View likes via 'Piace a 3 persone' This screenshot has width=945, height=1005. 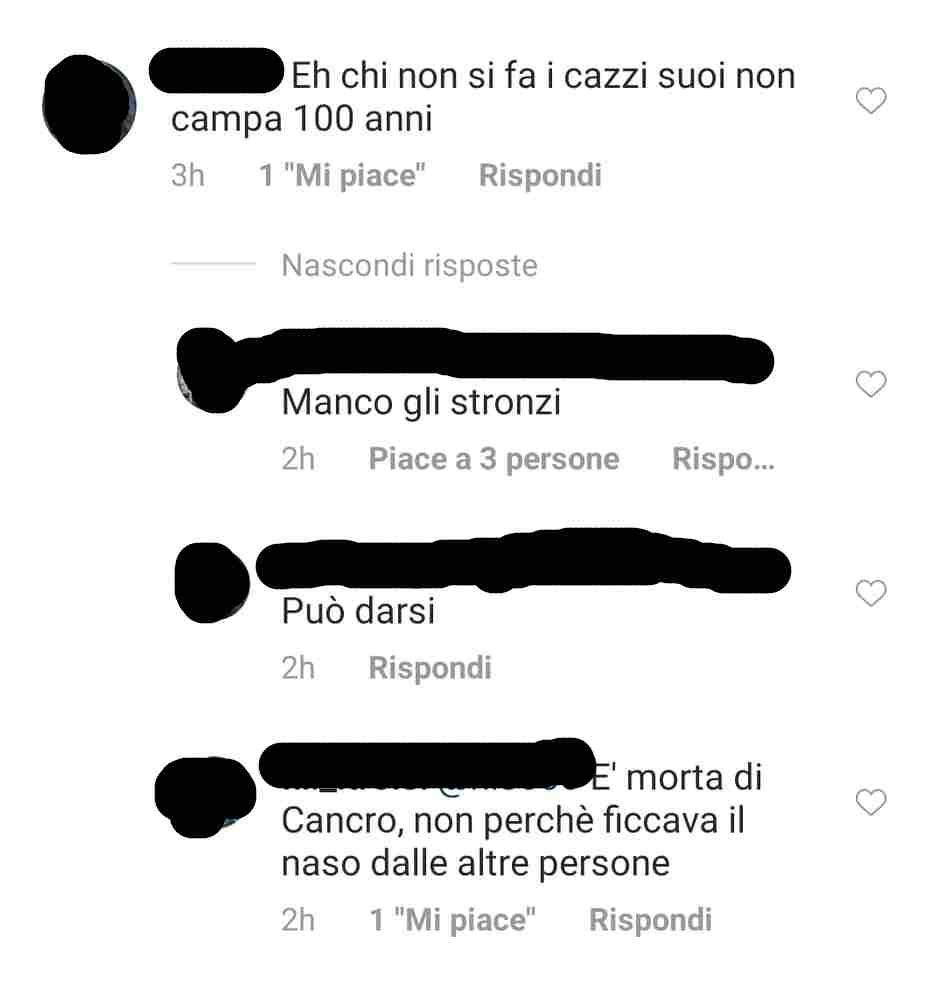point(494,459)
